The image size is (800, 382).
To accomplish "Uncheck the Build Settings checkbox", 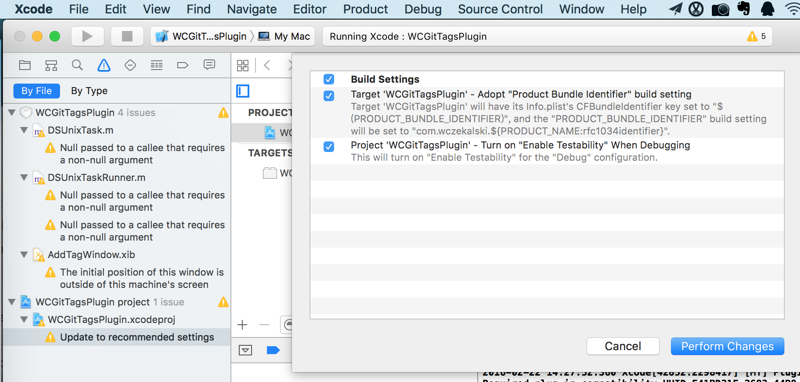I will (329, 79).
